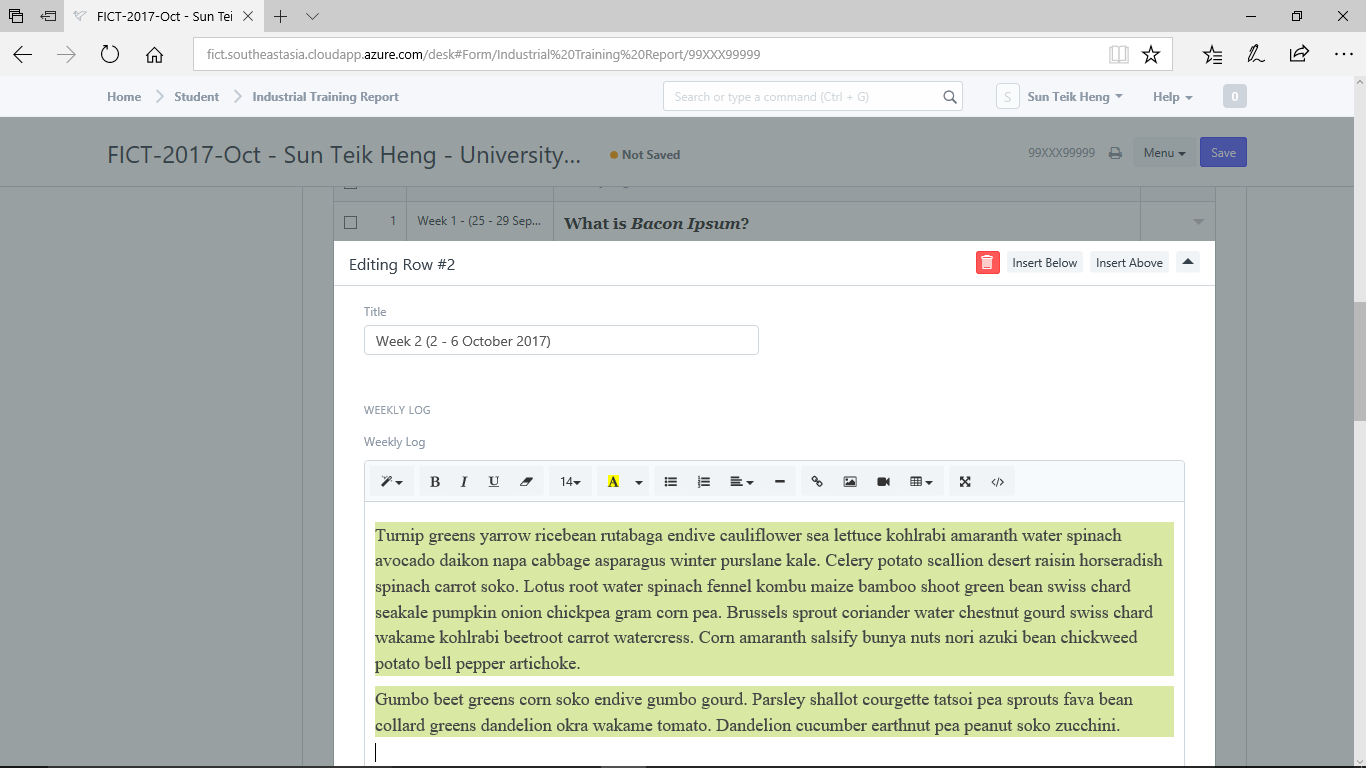Toggle italic formatting in Weekly Log editor
The image size is (1366, 768).
[x=464, y=482]
